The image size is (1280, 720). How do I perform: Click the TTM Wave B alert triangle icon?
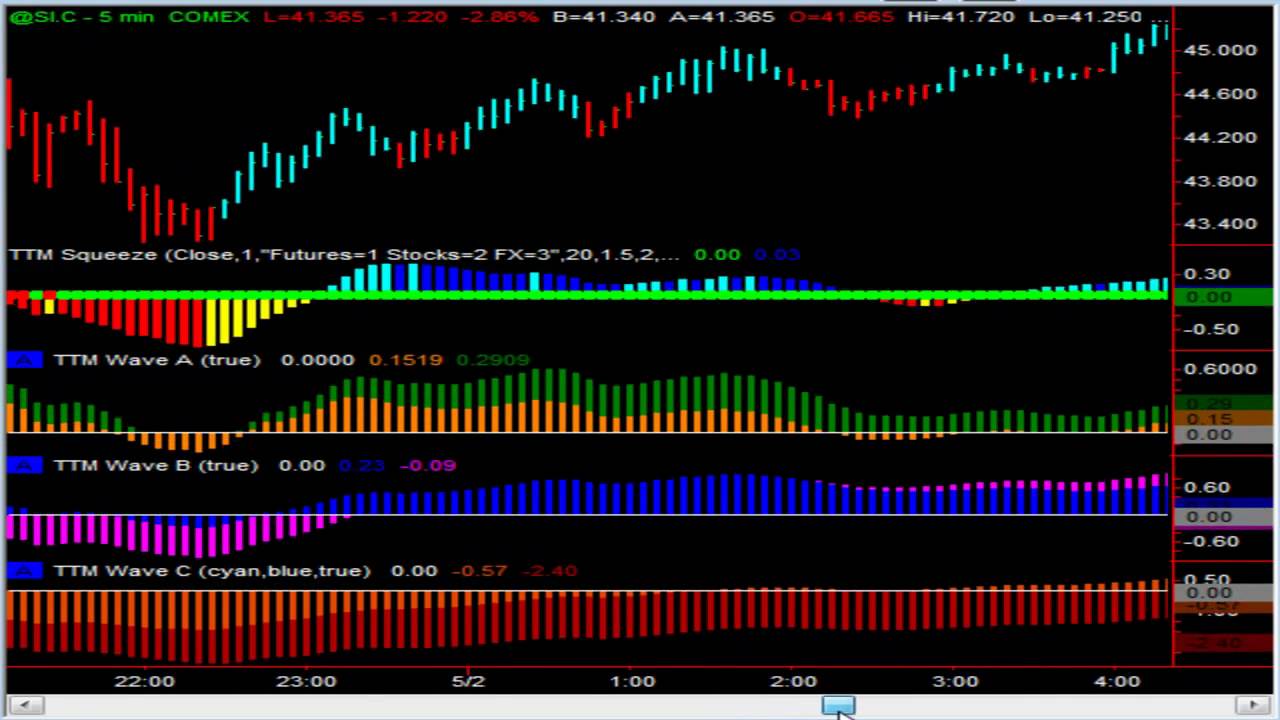[x=24, y=465]
